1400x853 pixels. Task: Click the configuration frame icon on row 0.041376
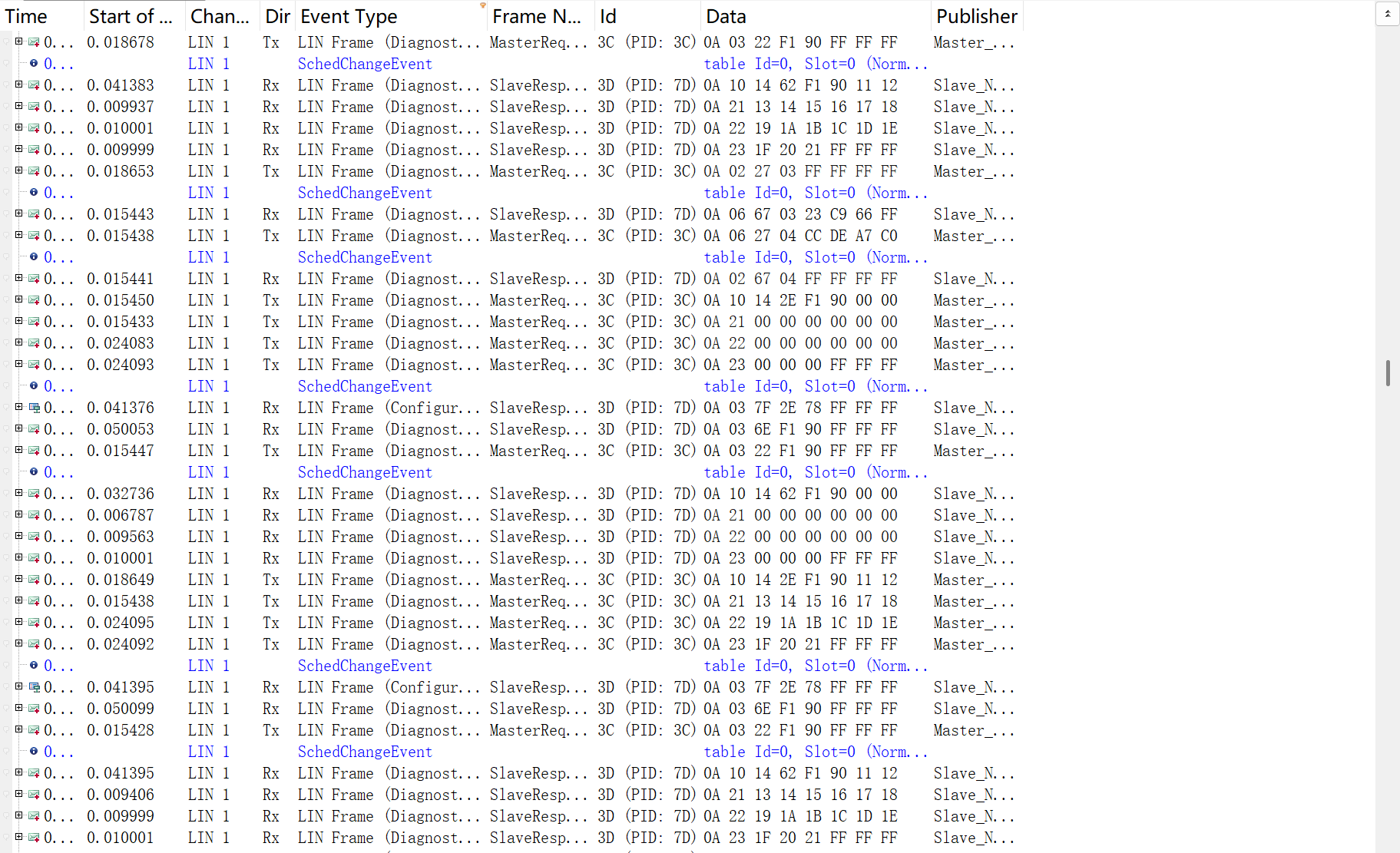[x=34, y=408]
